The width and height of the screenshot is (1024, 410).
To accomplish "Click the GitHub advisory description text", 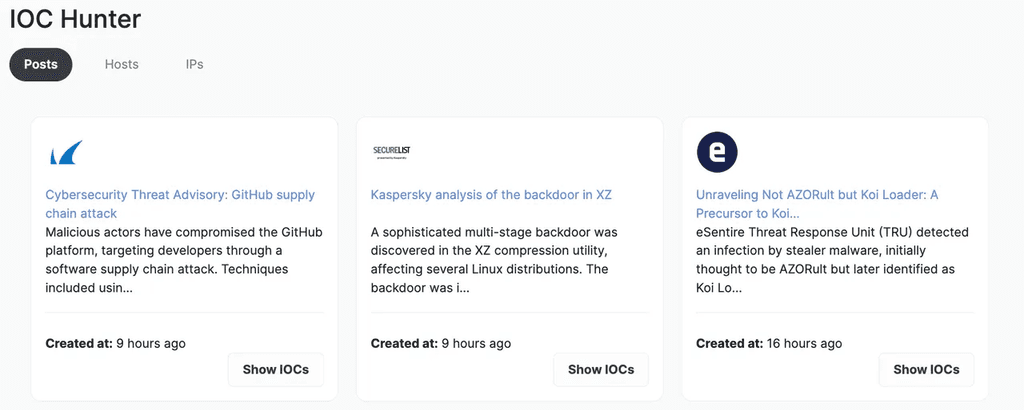I will pyautogui.click(x=184, y=259).
